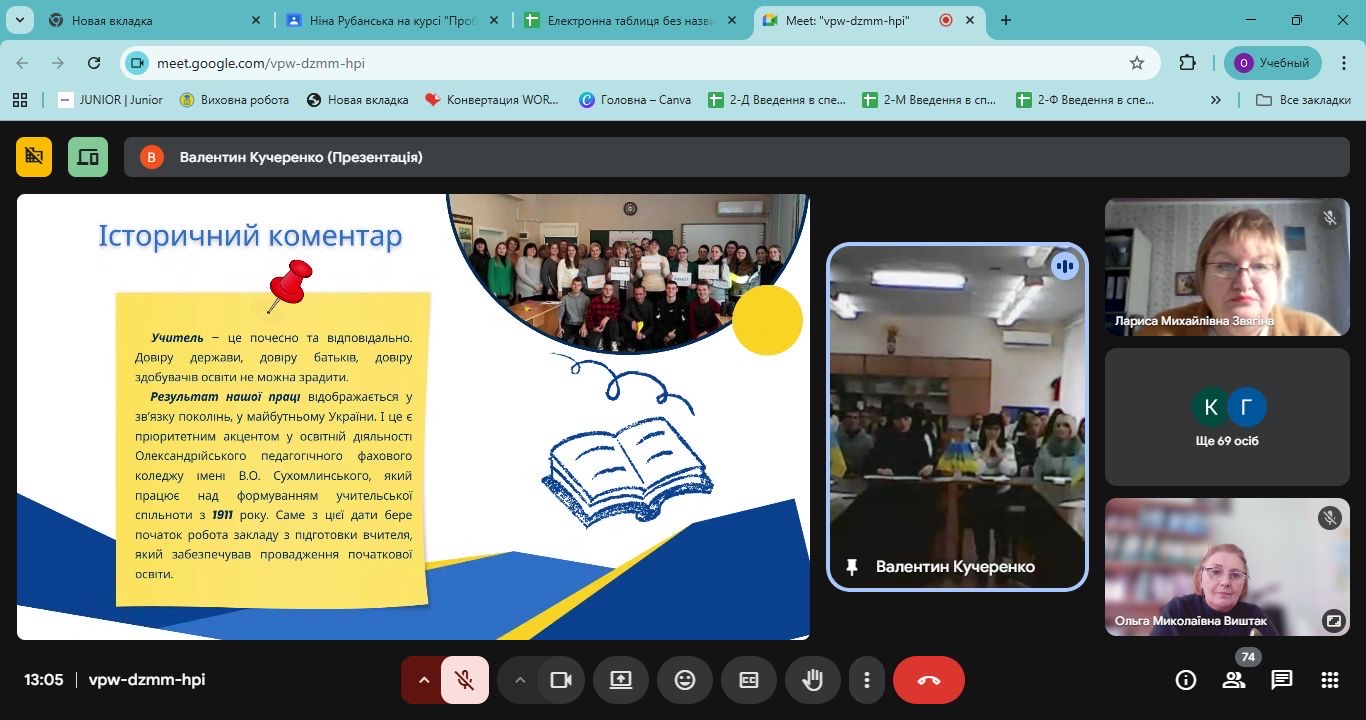Toggle the camera on or off
This screenshot has width=1366, height=720.
coord(561,680)
